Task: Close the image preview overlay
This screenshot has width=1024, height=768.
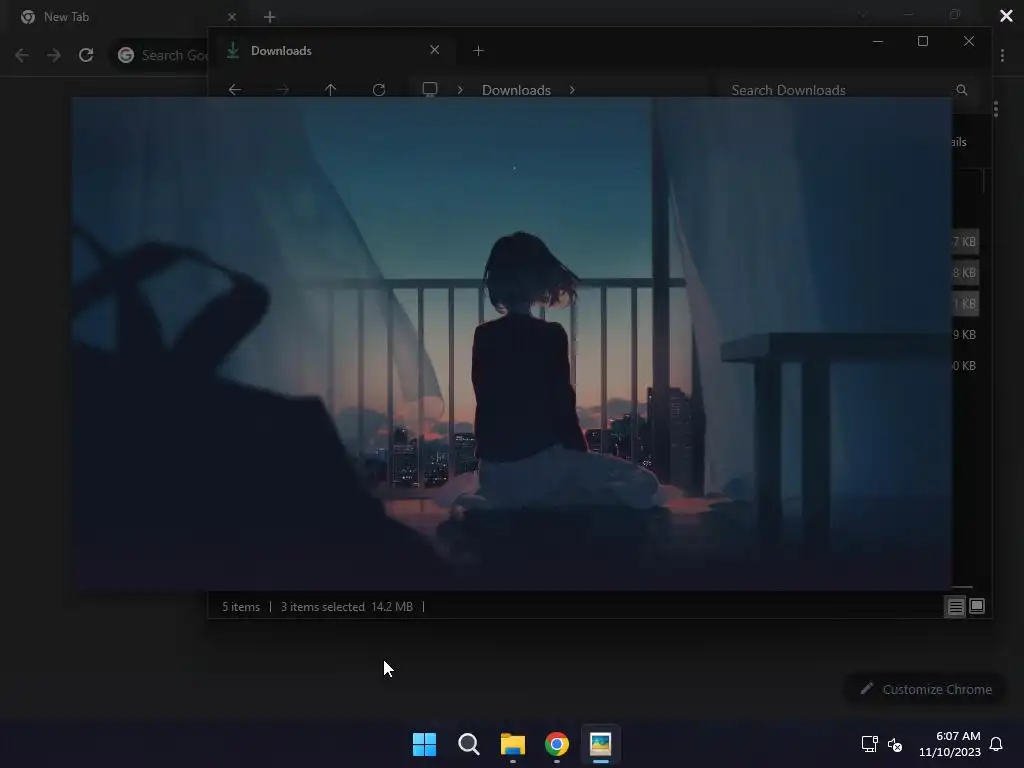Action: tap(1006, 16)
